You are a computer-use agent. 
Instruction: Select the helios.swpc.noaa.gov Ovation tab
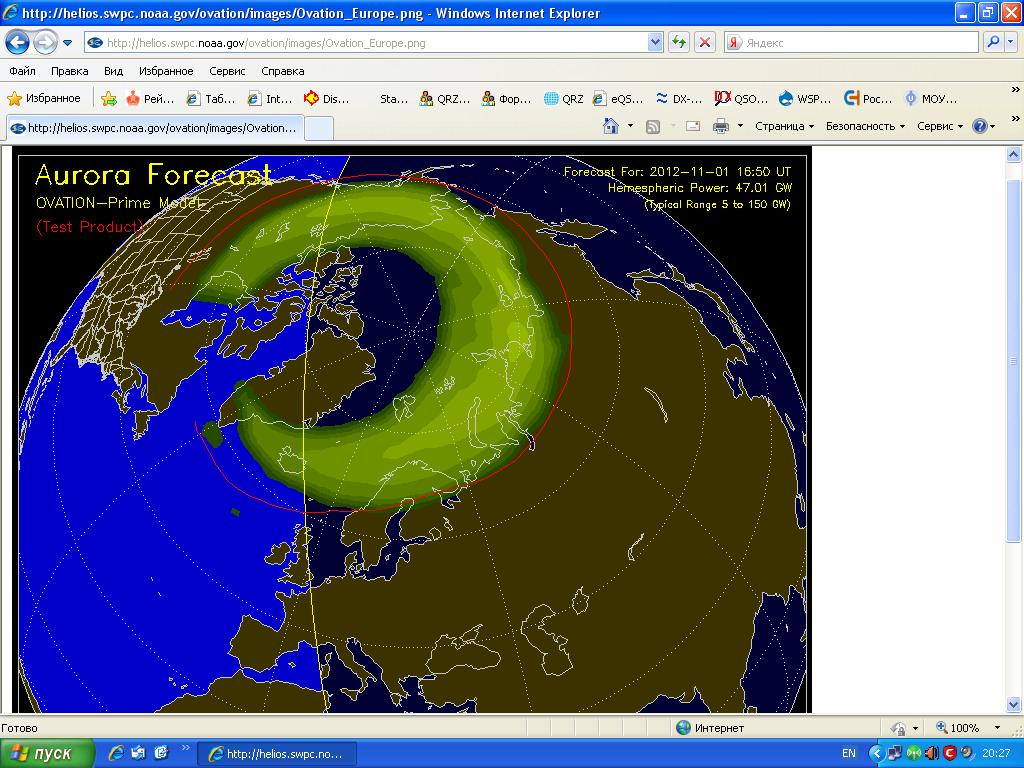click(155, 128)
